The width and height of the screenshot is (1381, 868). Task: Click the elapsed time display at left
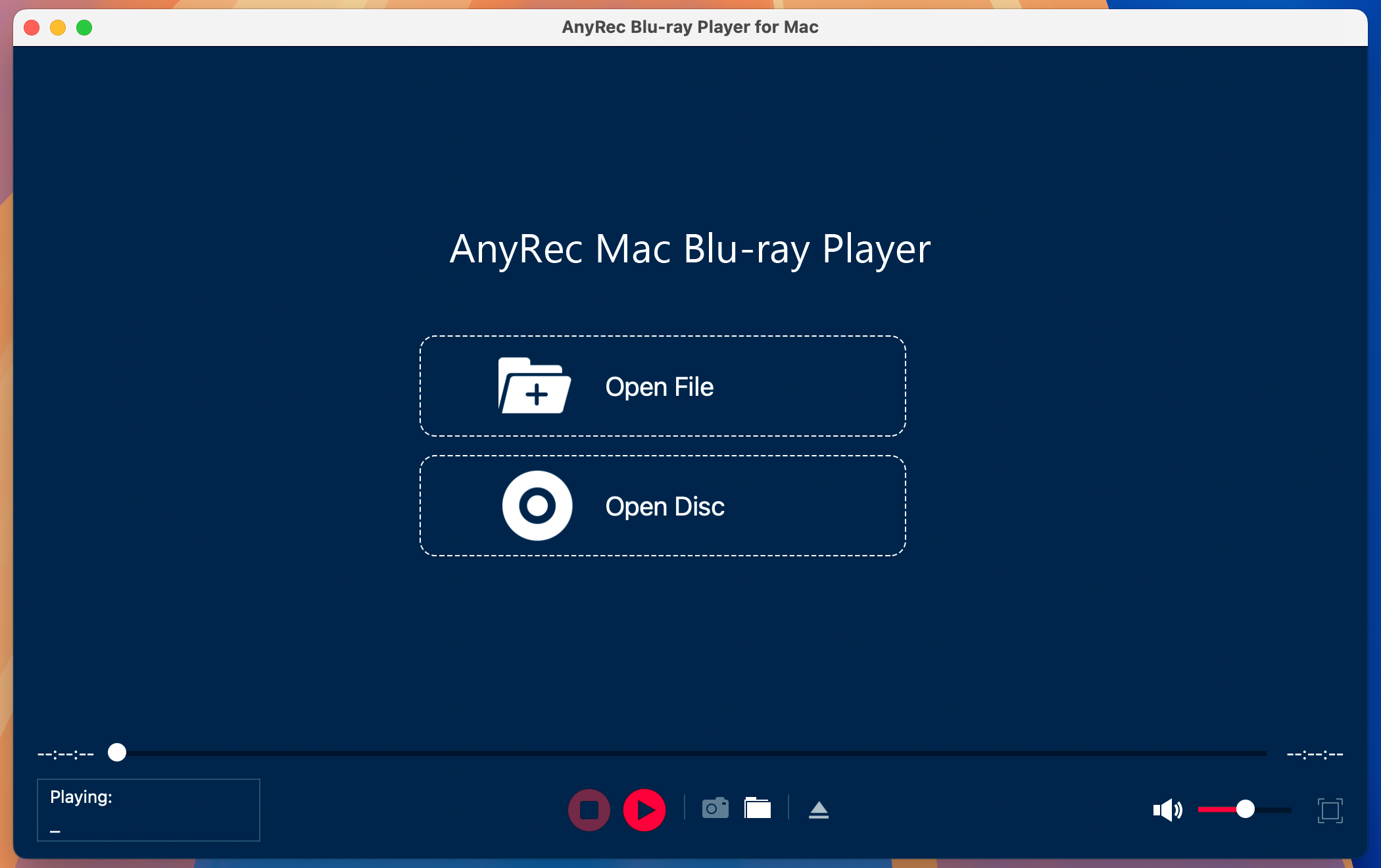66,754
